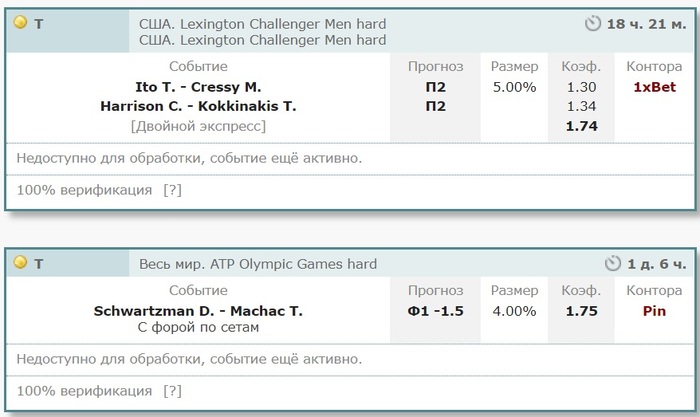Click the [?] help in Schwartzman card verification

point(172,391)
